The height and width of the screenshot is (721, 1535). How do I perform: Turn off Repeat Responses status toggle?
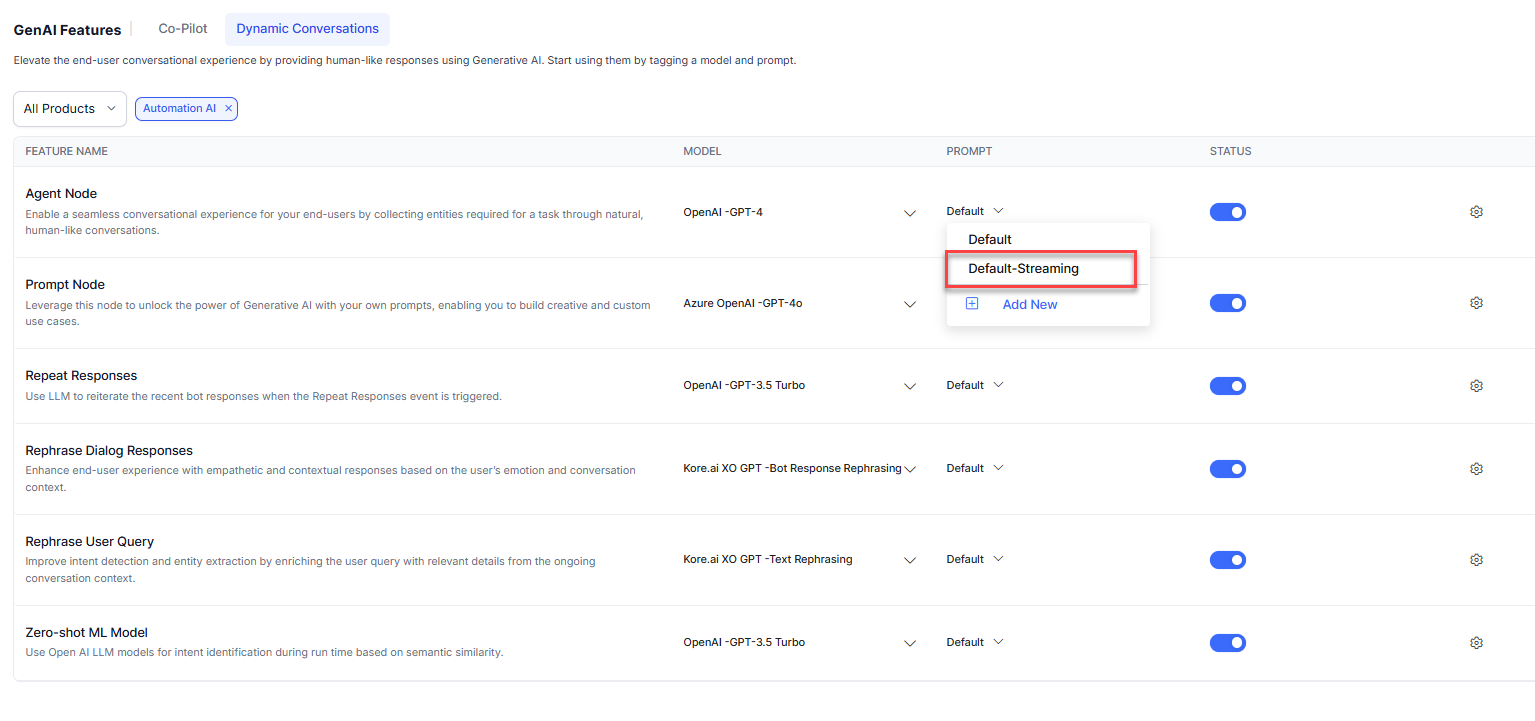(x=1227, y=386)
